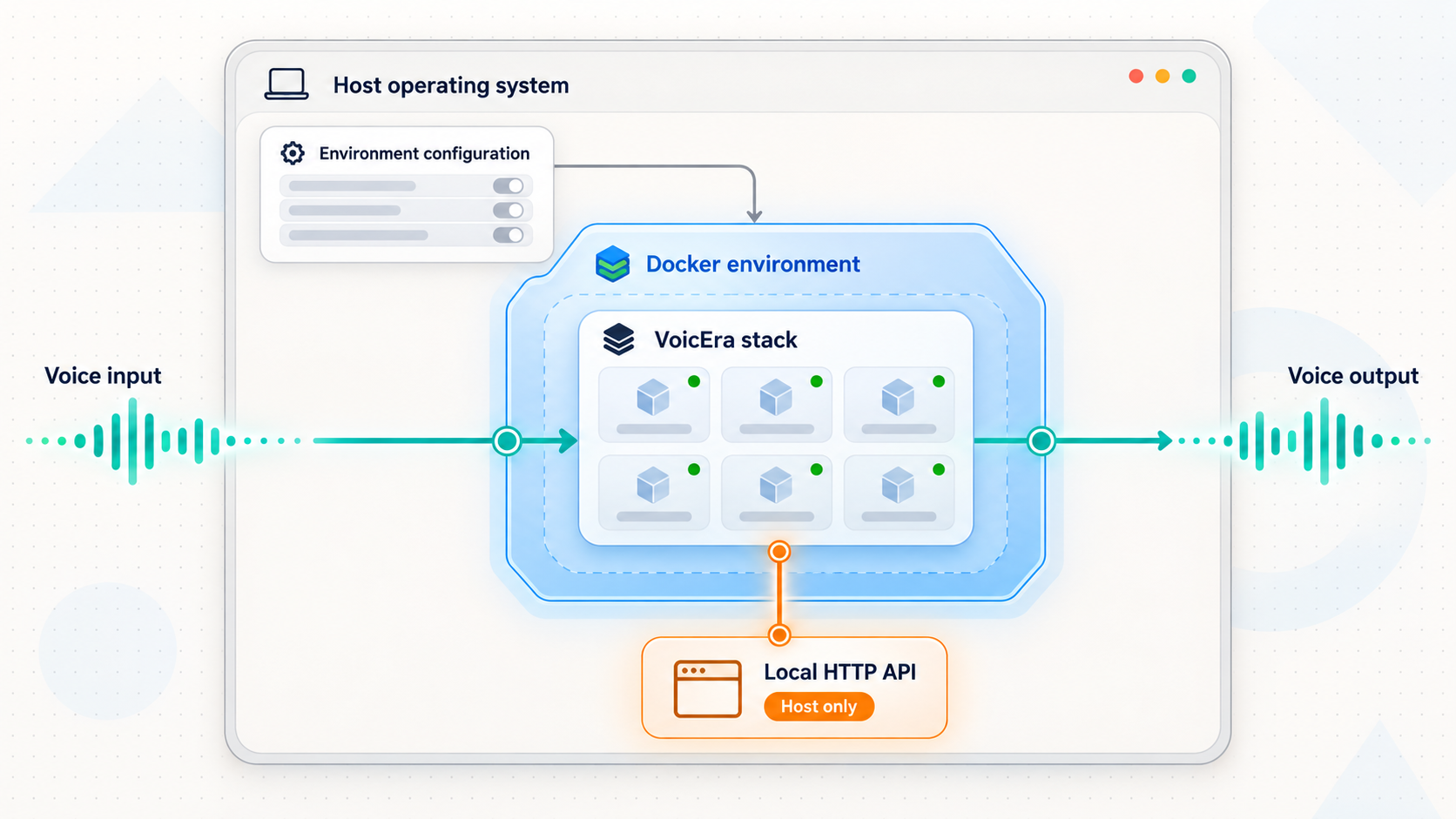Click the orange connector node atop Local HTTP API
This screenshot has height=819, width=1456.
point(779,635)
